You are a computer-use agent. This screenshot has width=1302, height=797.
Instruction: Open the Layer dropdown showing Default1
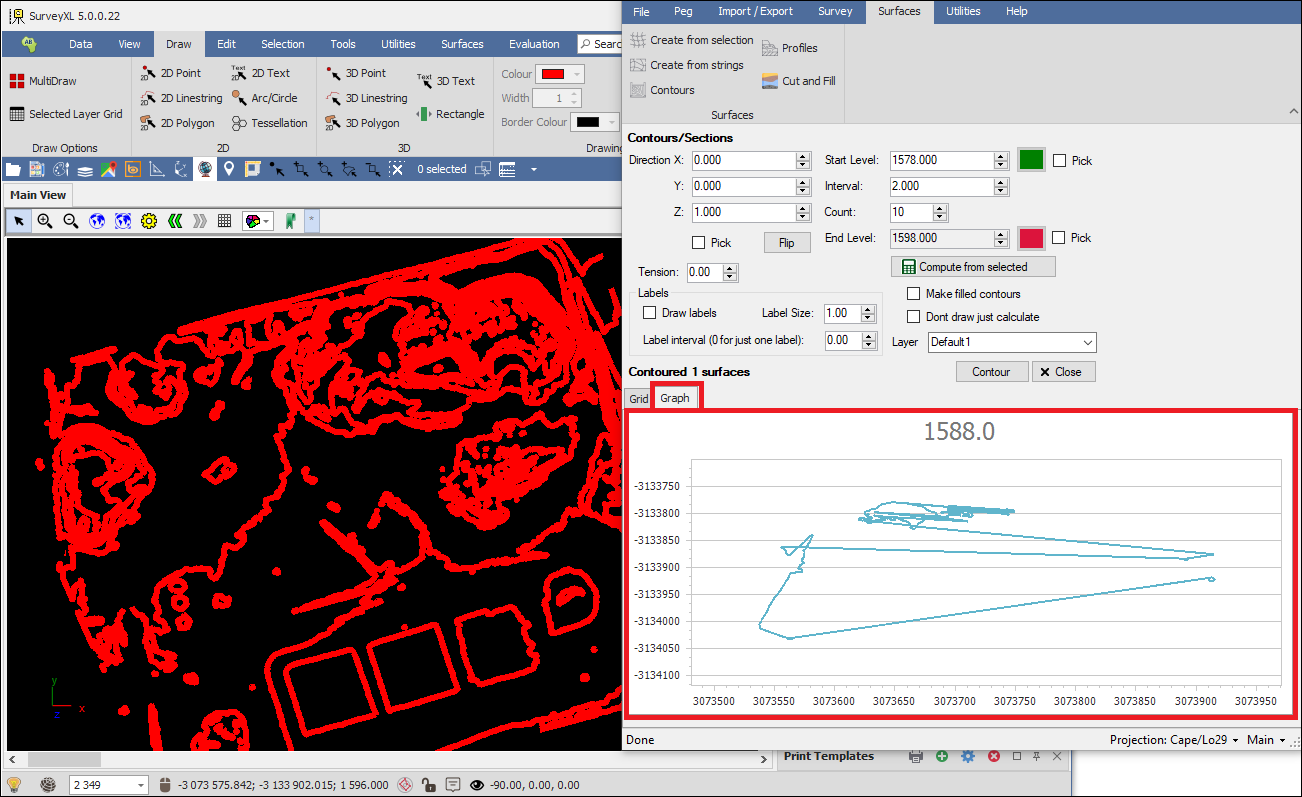(x=1011, y=342)
